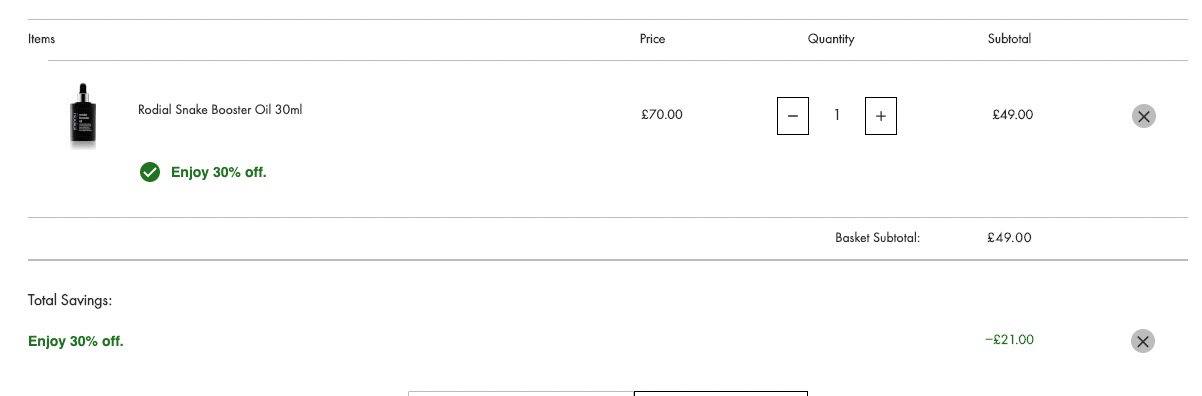Viewport: 1202px width, 396px height.
Task: Click the −£21.00 savings amount
Action: (x=1009, y=340)
